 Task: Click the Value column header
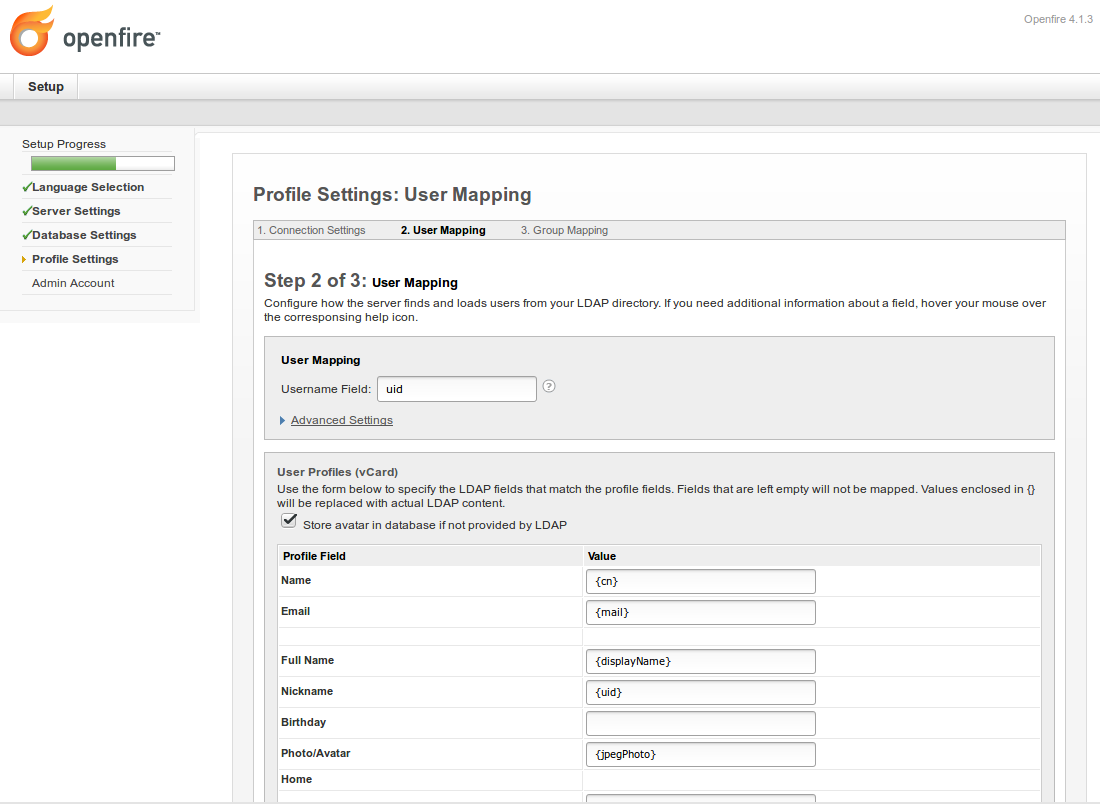tap(602, 556)
